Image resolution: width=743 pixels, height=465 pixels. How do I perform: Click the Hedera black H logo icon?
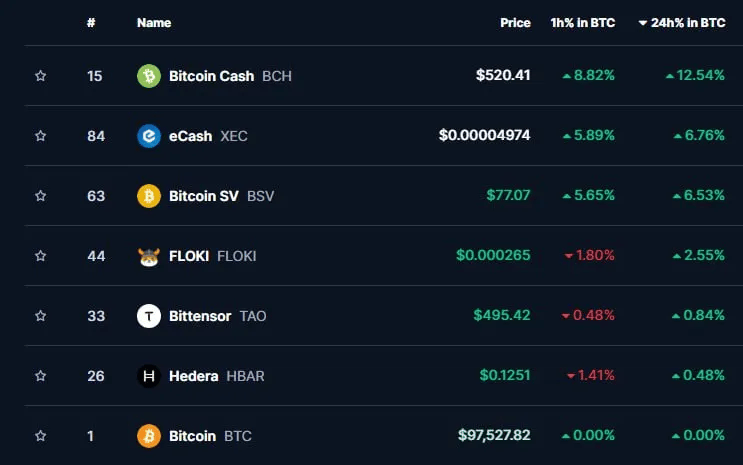click(x=149, y=376)
